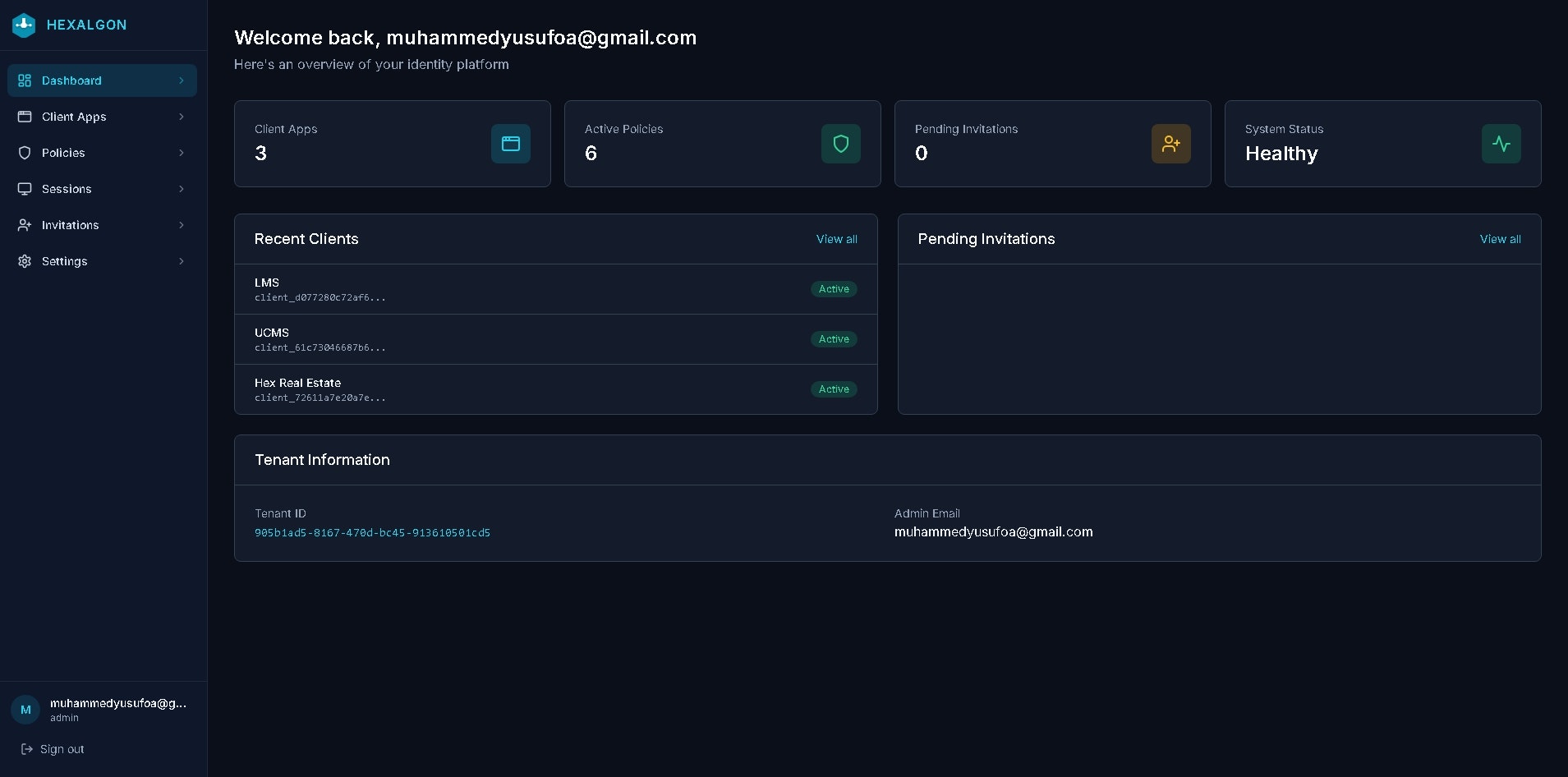This screenshot has height=777, width=1568.
Task: Click the Policies shield icon in sidebar
Action: coord(25,153)
